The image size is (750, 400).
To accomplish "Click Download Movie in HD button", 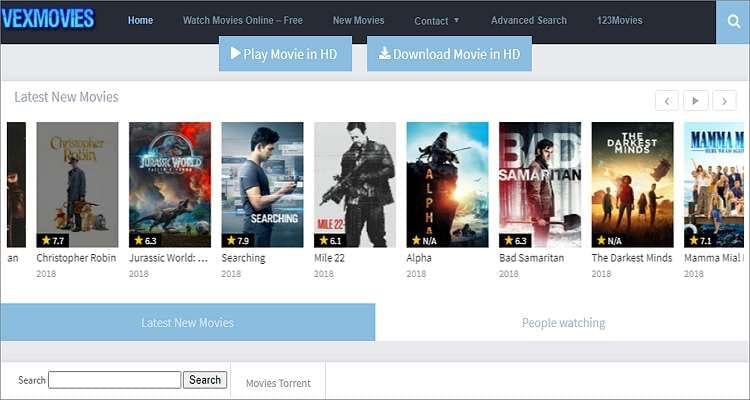I will tap(449, 54).
